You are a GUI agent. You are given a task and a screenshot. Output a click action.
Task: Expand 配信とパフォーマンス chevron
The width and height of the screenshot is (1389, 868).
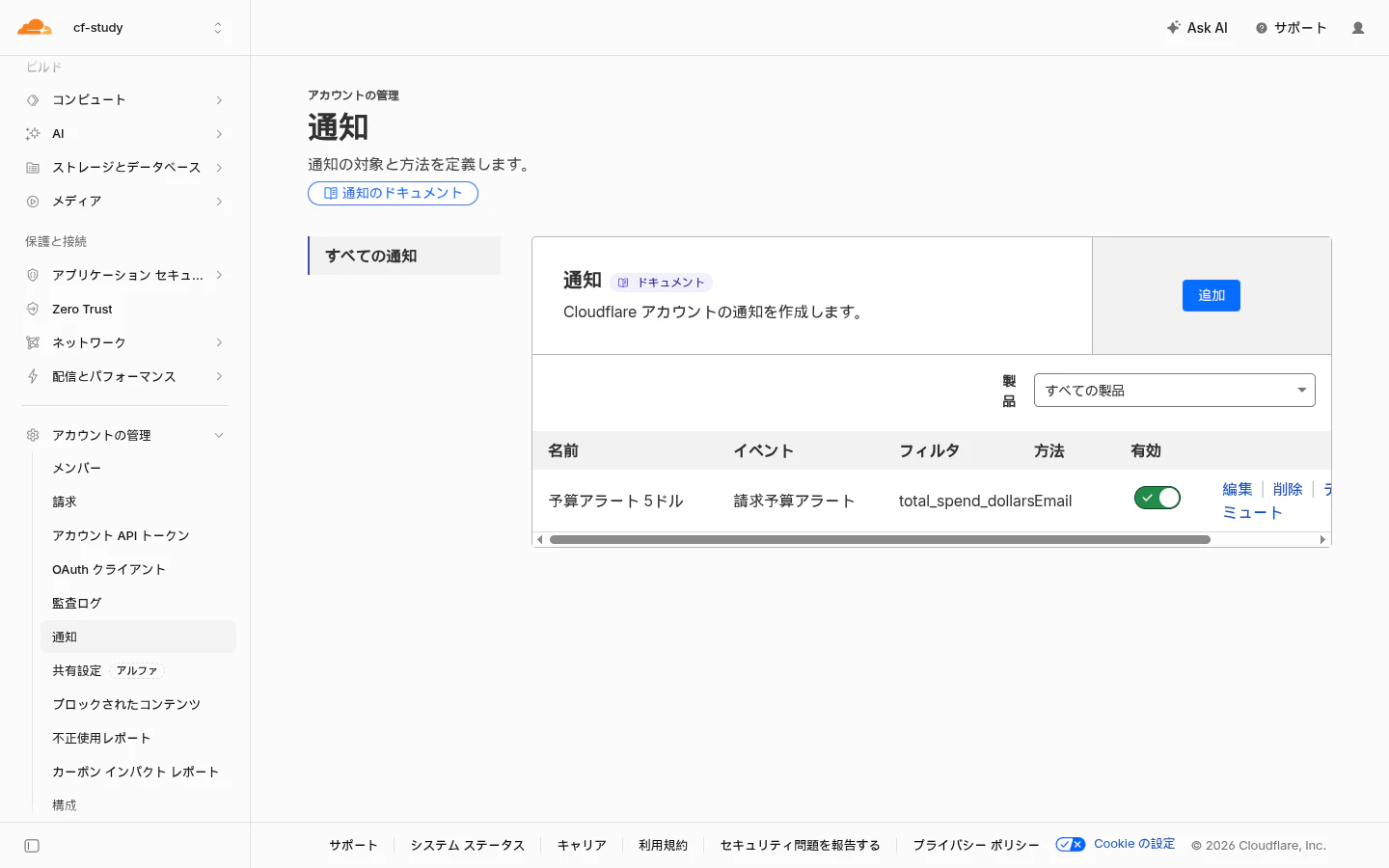coord(219,376)
